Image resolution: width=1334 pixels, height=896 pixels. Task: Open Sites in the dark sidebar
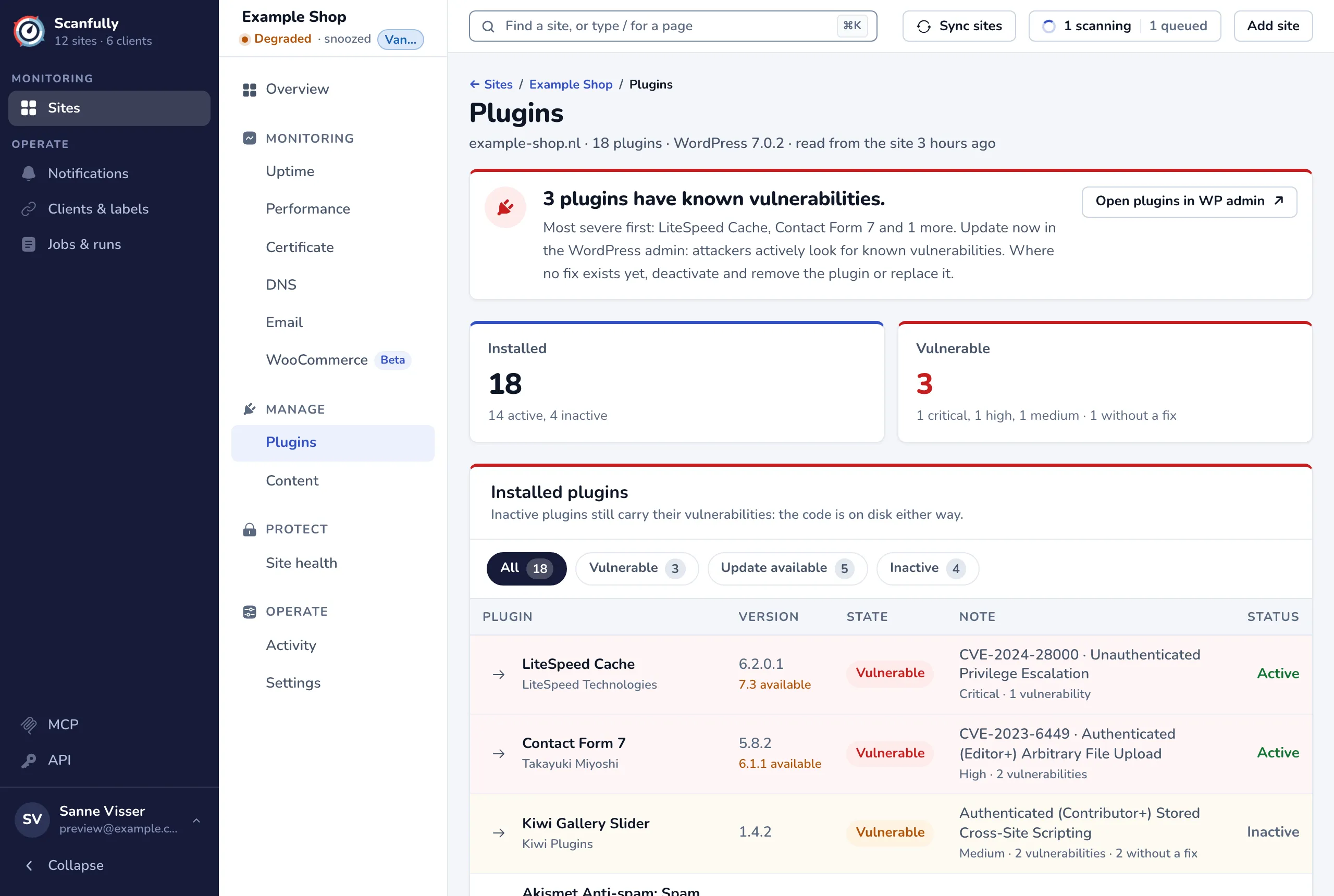point(109,108)
